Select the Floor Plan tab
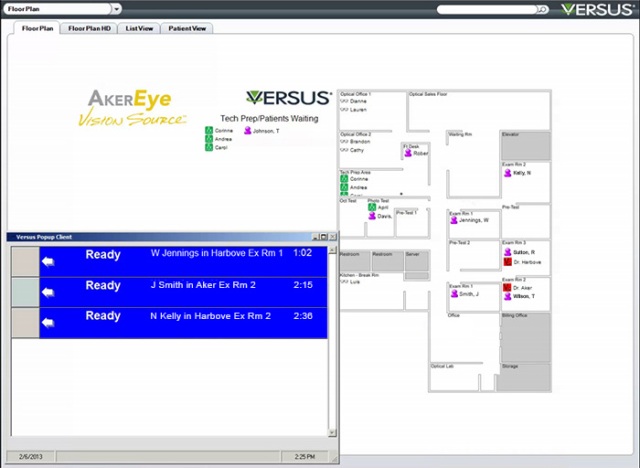The image size is (640, 468). click(x=37, y=28)
